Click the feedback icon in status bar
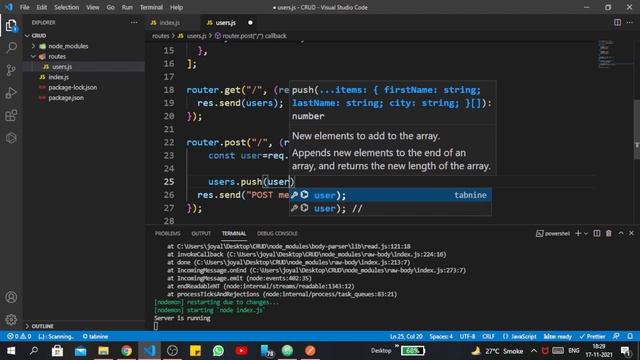The width and height of the screenshot is (640, 360). click(x=616, y=336)
